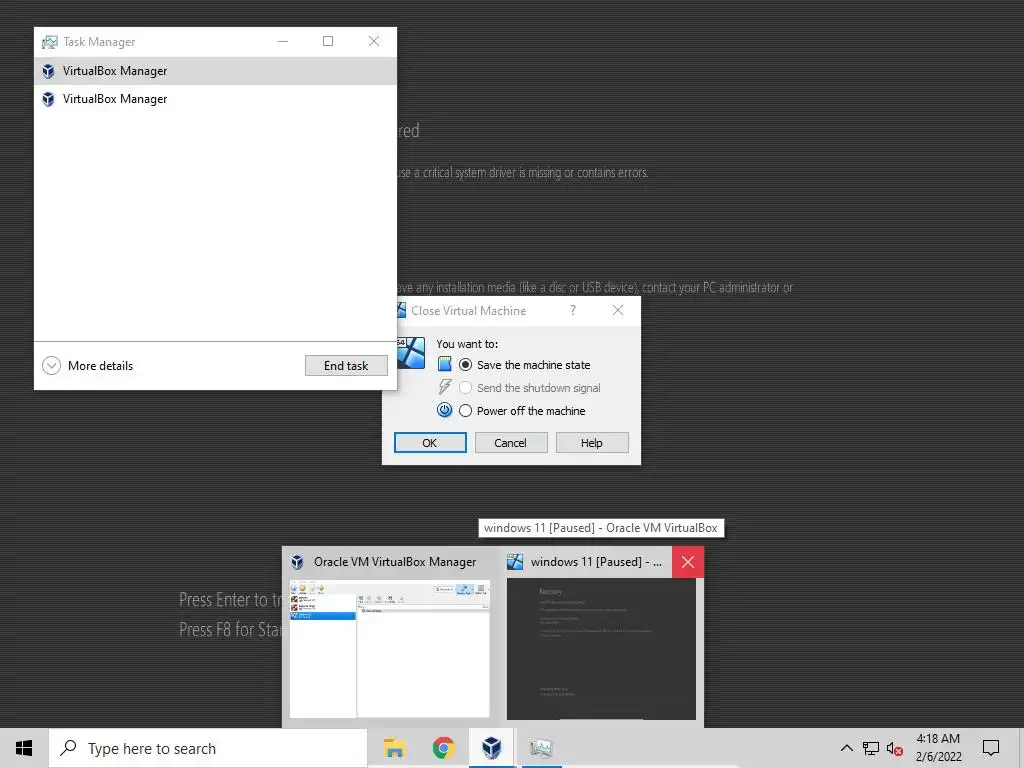Click the VirtualBox taskbar icon
The height and width of the screenshot is (768, 1024).
(x=492, y=748)
